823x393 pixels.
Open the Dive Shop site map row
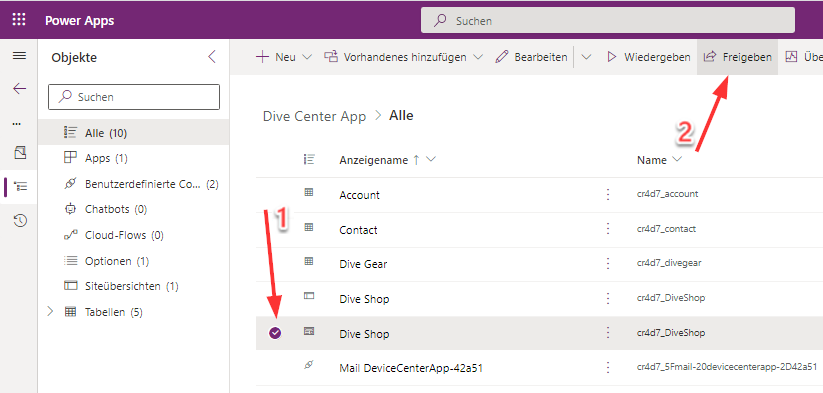pyautogui.click(x=364, y=299)
